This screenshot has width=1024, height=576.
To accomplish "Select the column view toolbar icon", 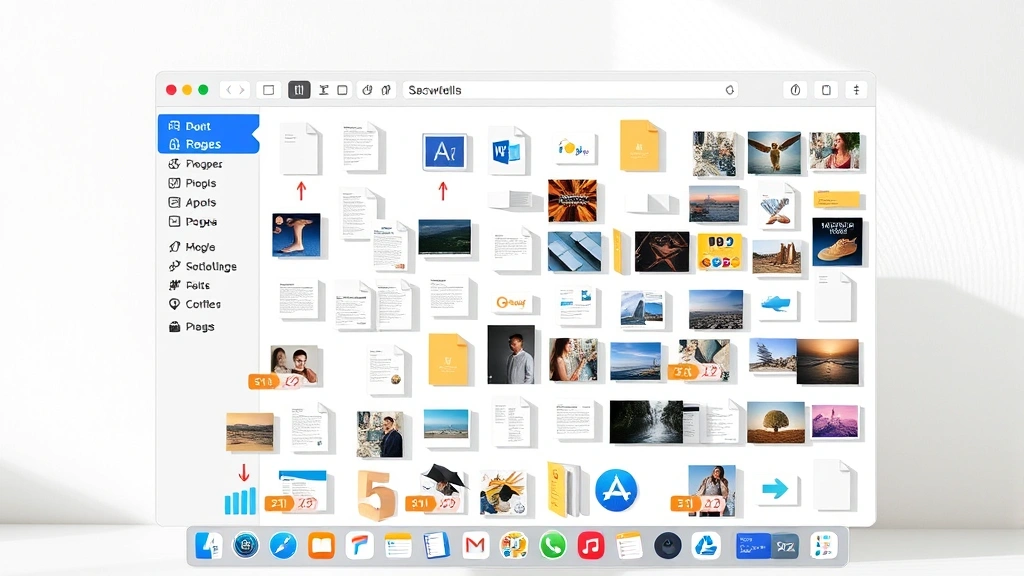I will 323,89.
